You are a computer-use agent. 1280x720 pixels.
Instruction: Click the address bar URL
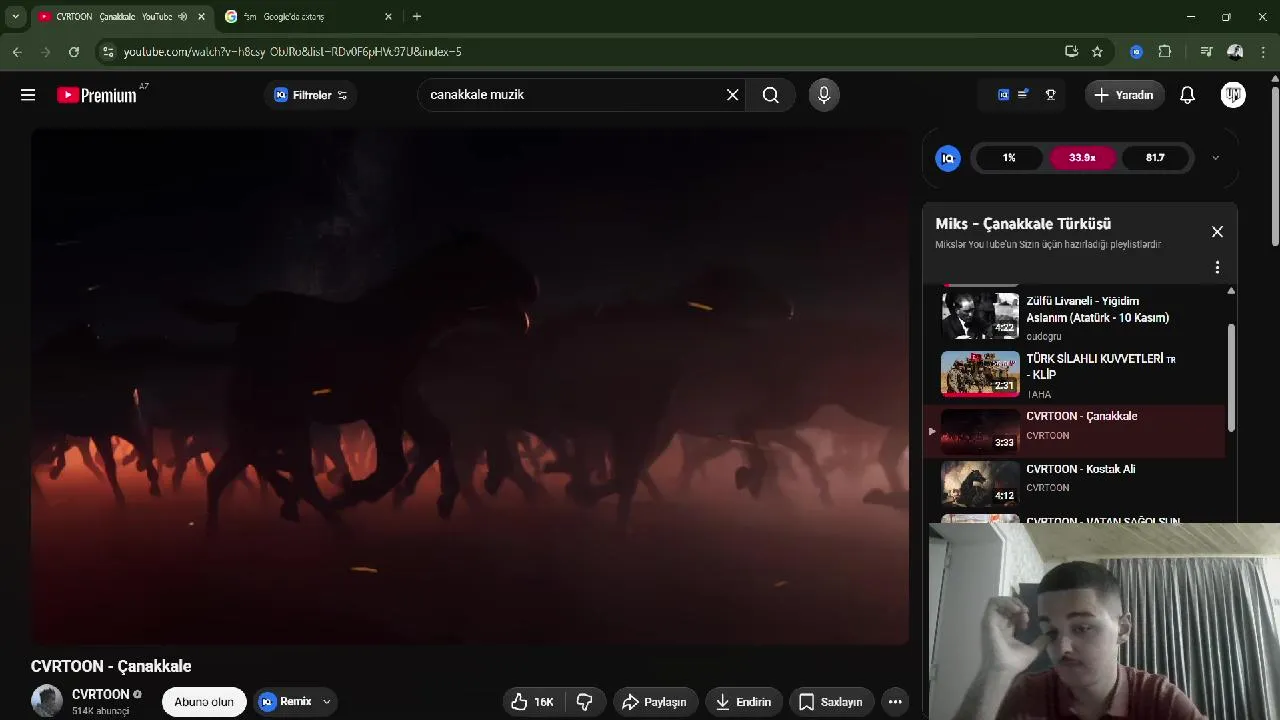[x=292, y=52]
